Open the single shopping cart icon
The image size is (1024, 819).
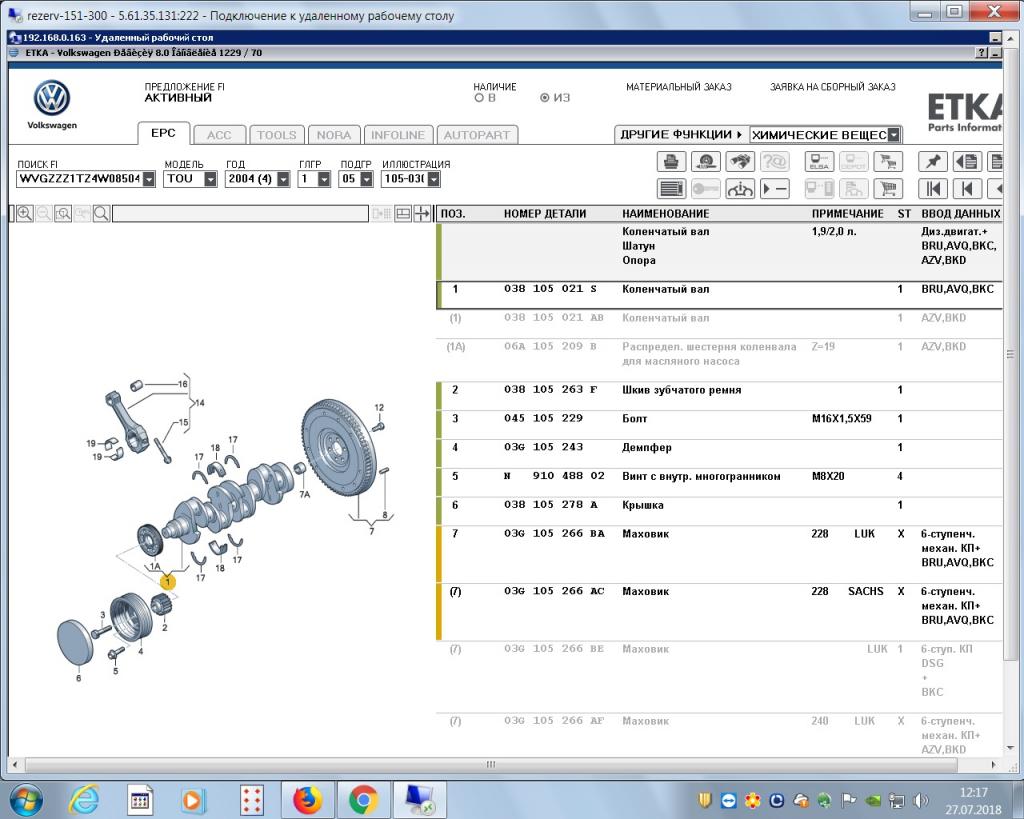point(888,189)
